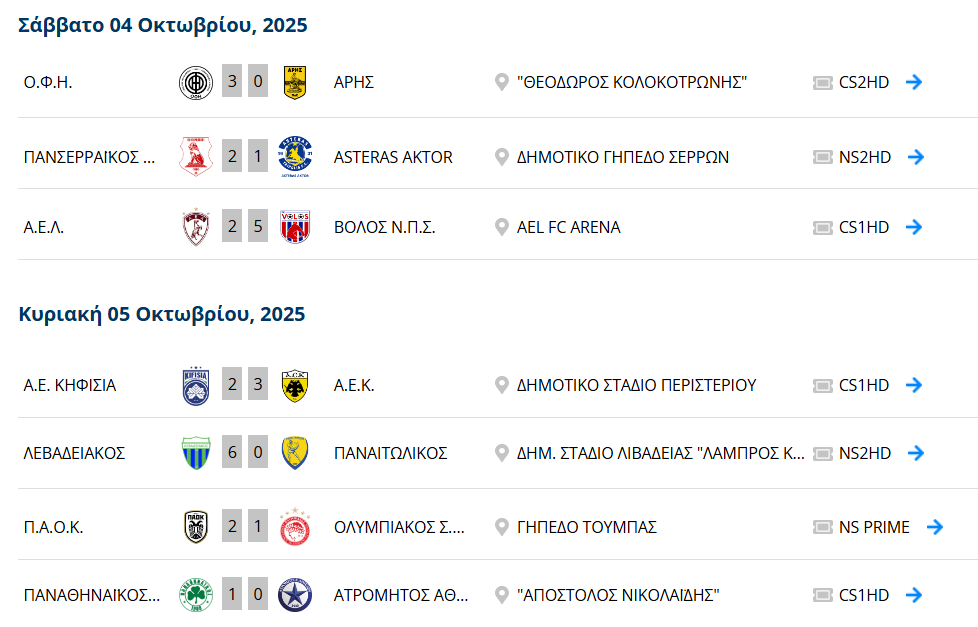Open details arrow for Π.Α.Ο.Κ. match
The image size is (978, 627).
934,527
